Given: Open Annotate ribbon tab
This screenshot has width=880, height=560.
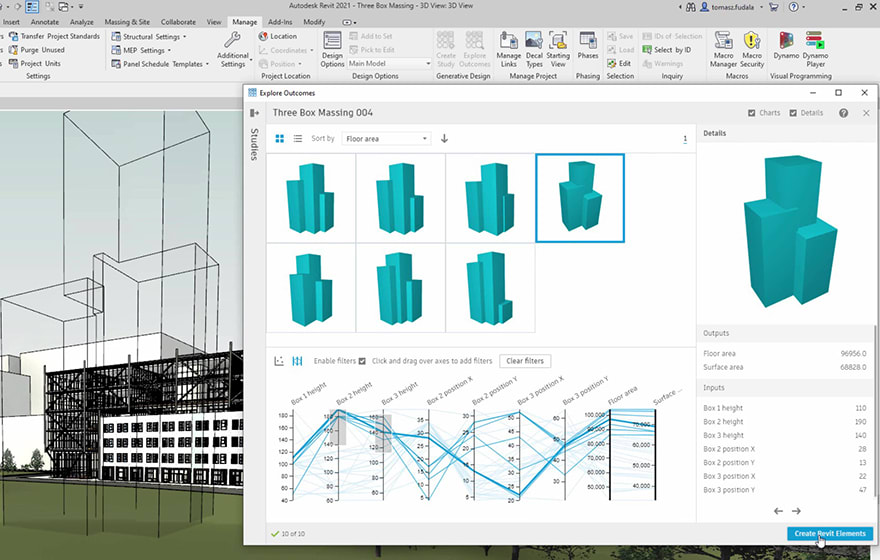Looking at the screenshot, I should (x=45, y=22).
